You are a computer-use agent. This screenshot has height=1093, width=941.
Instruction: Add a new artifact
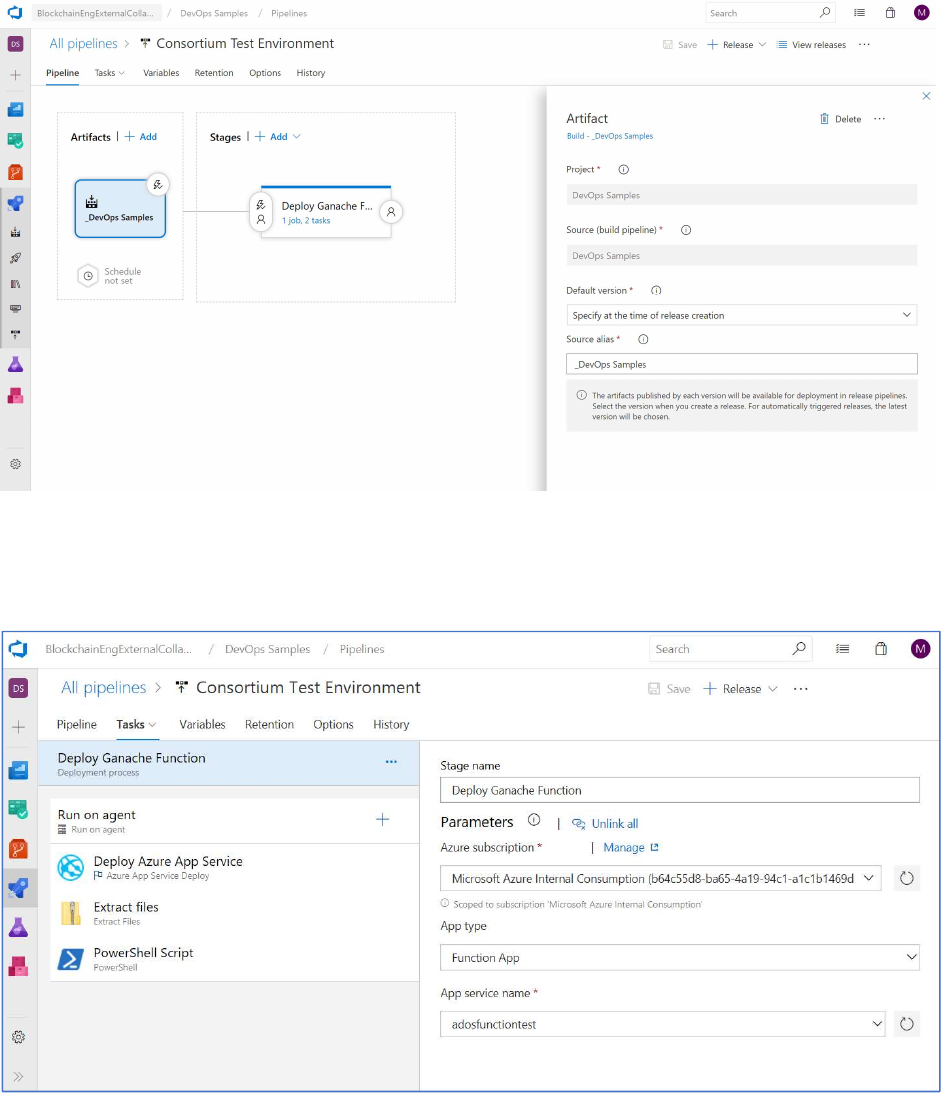pyautogui.click(x=141, y=137)
